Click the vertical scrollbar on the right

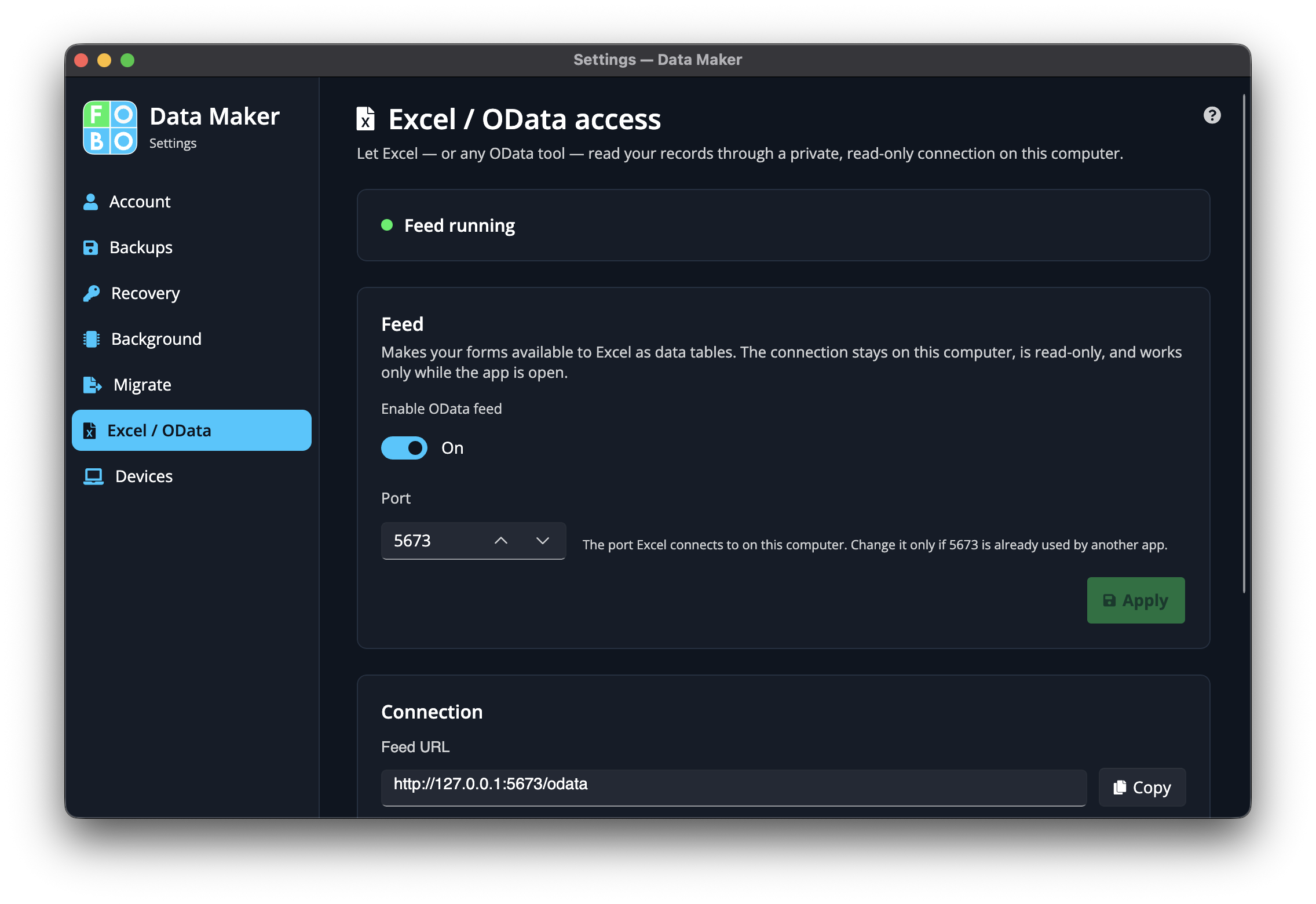click(x=1244, y=343)
